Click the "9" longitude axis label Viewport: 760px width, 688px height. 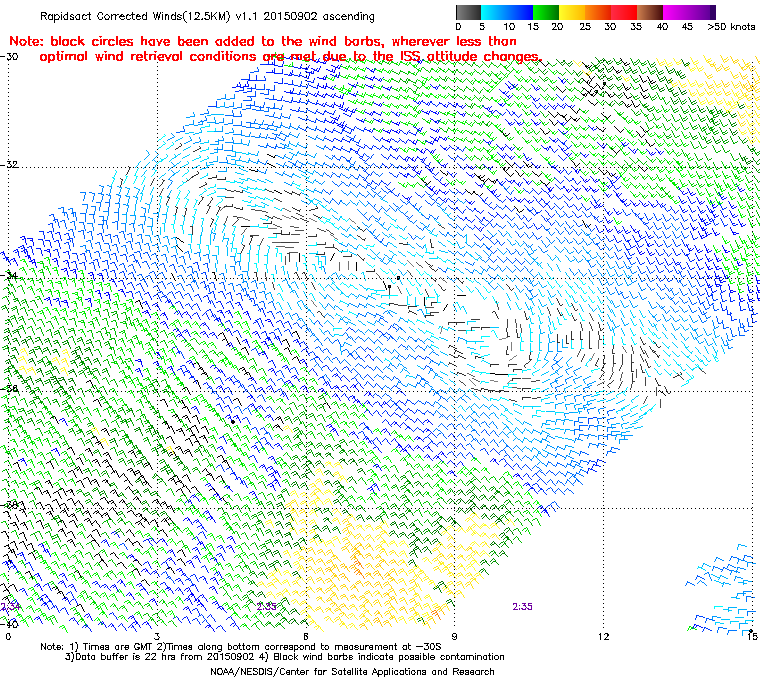[454, 636]
